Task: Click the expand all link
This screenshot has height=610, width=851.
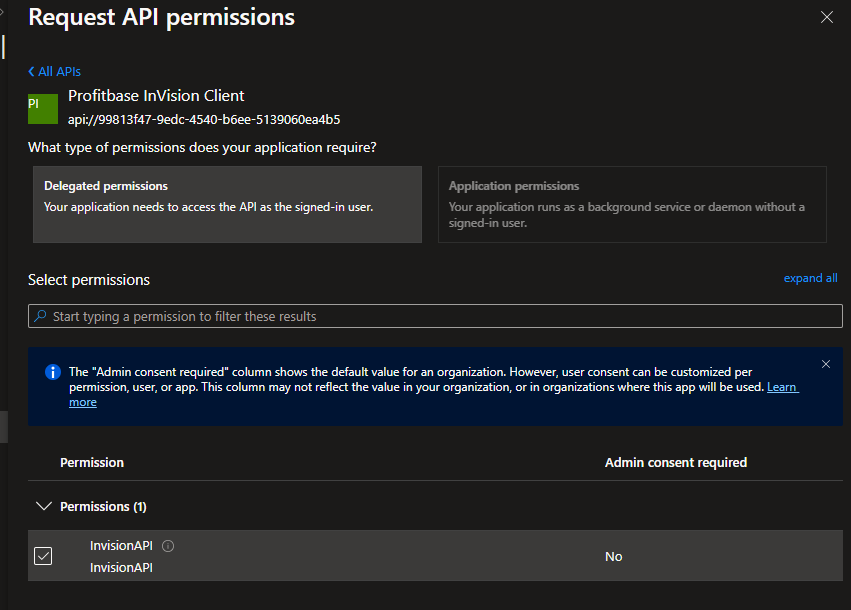Action: click(x=810, y=278)
